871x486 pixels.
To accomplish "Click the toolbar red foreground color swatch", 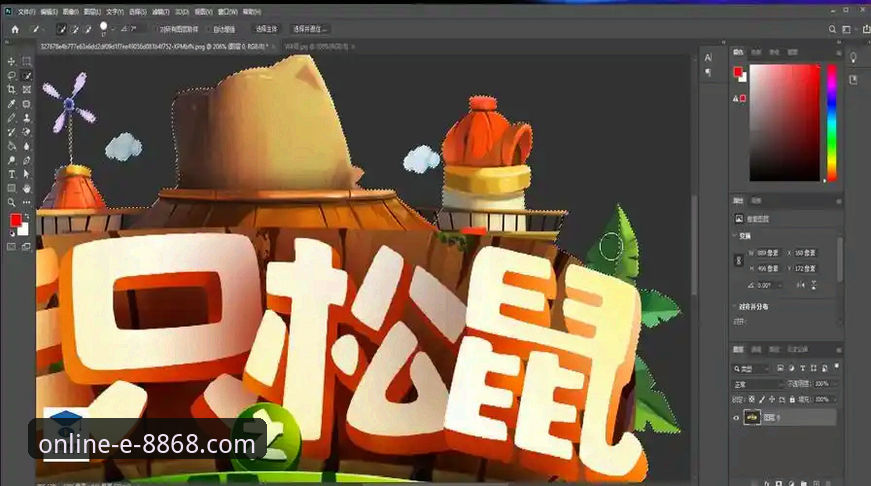I will tap(16, 220).
